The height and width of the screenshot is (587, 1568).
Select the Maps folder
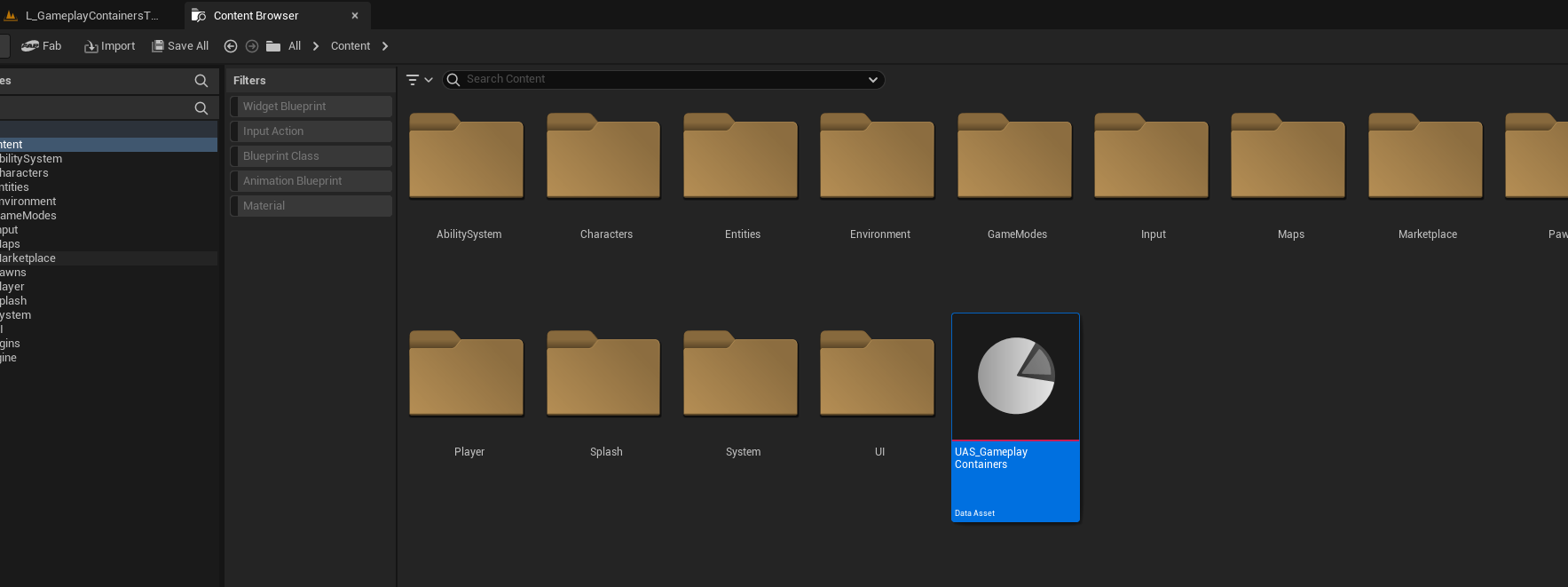pyautogui.click(x=1288, y=155)
